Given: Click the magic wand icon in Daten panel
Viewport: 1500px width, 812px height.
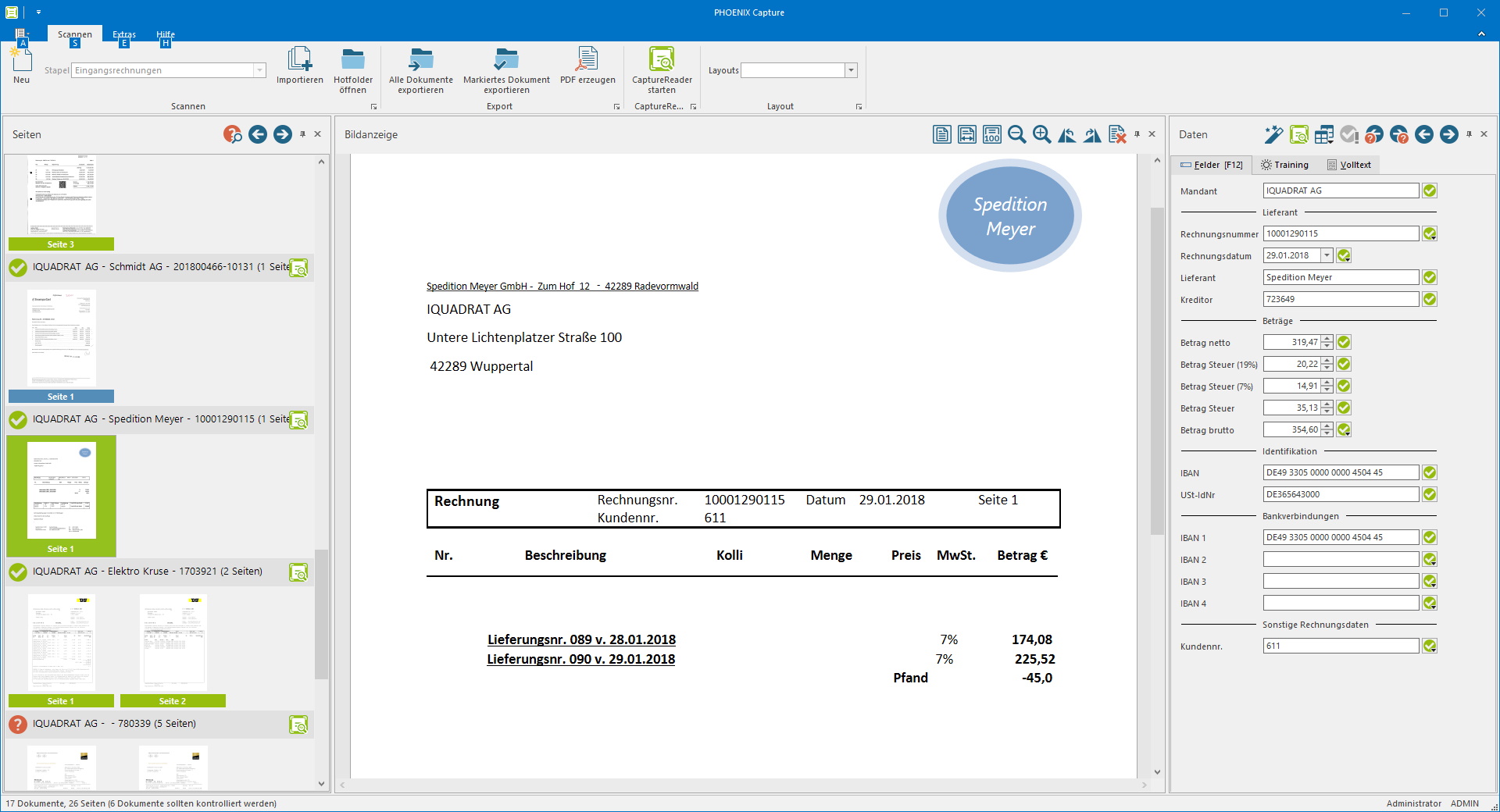Looking at the screenshot, I should click(x=1274, y=134).
